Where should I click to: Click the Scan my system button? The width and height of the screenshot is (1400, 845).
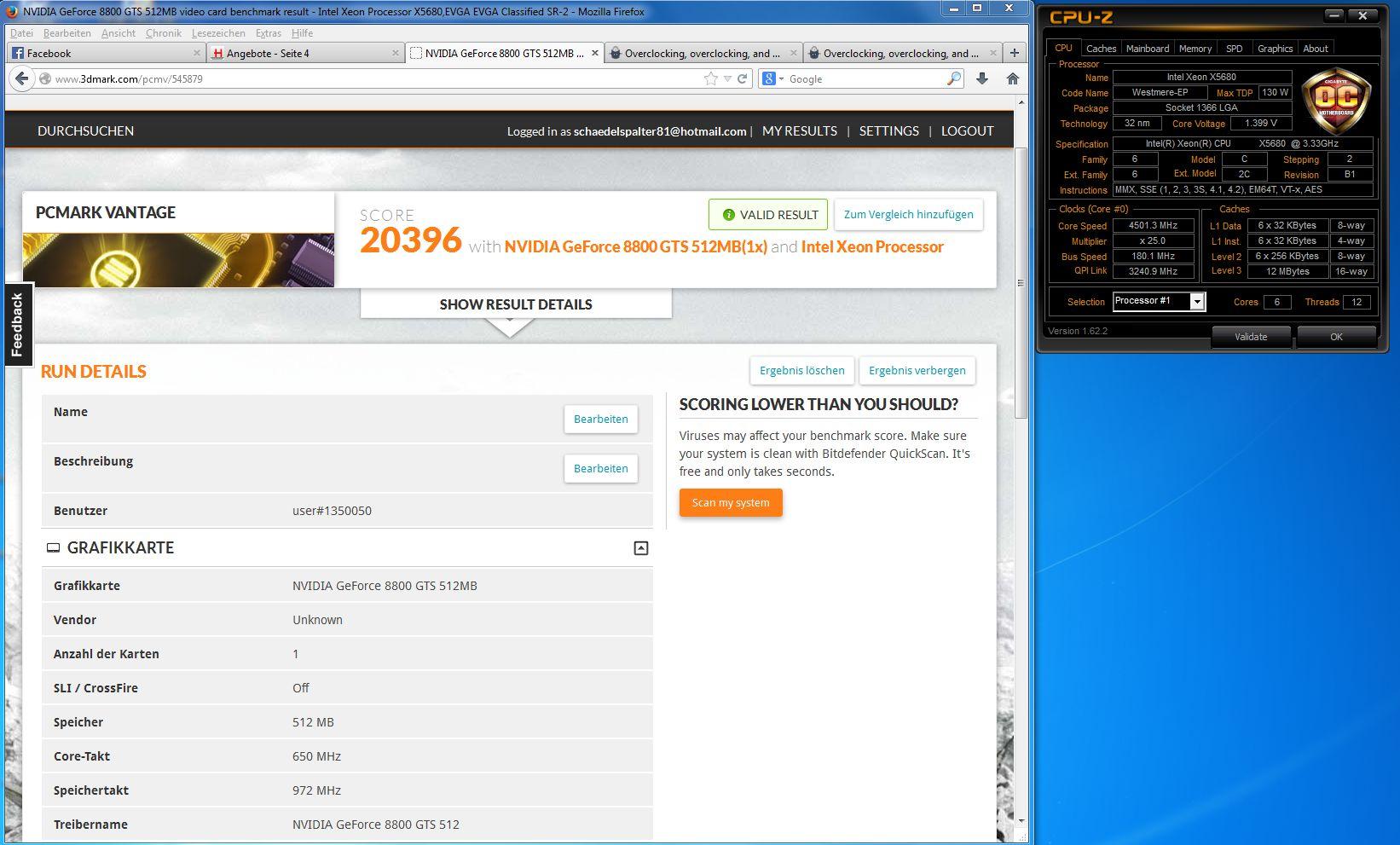point(731,502)
